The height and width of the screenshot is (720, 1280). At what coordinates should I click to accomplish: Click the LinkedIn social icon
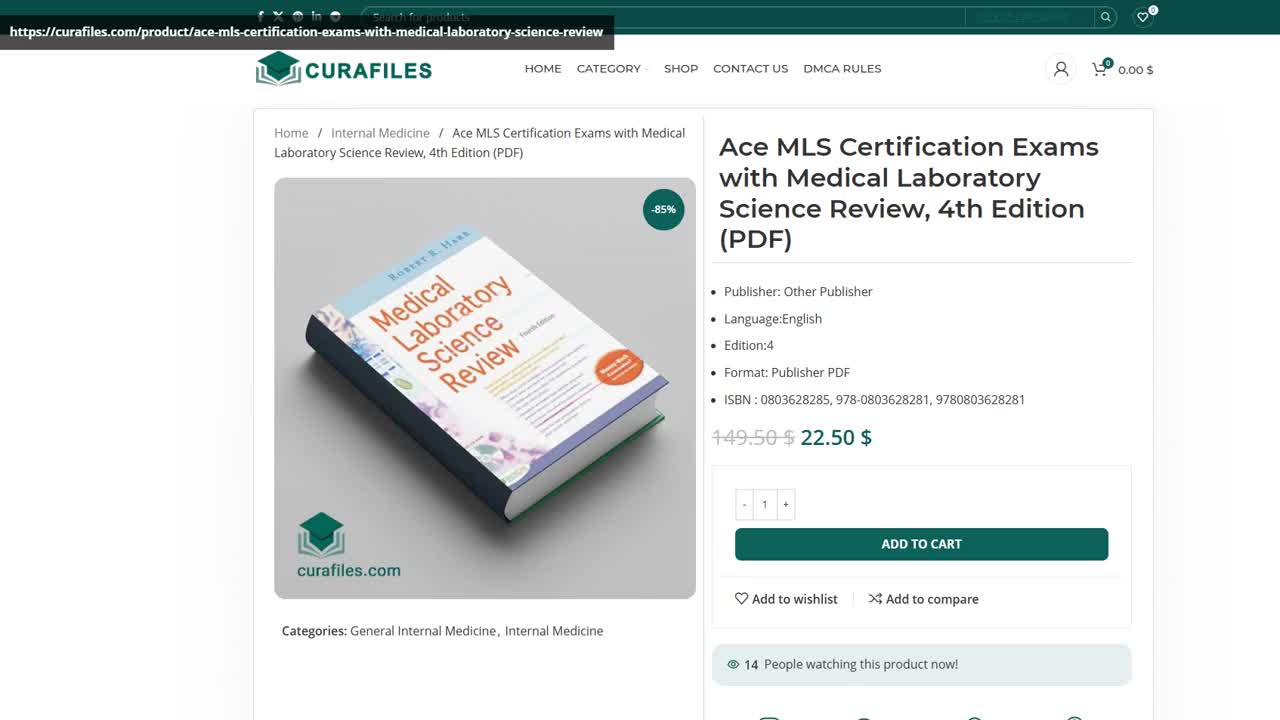pos(316,16)
